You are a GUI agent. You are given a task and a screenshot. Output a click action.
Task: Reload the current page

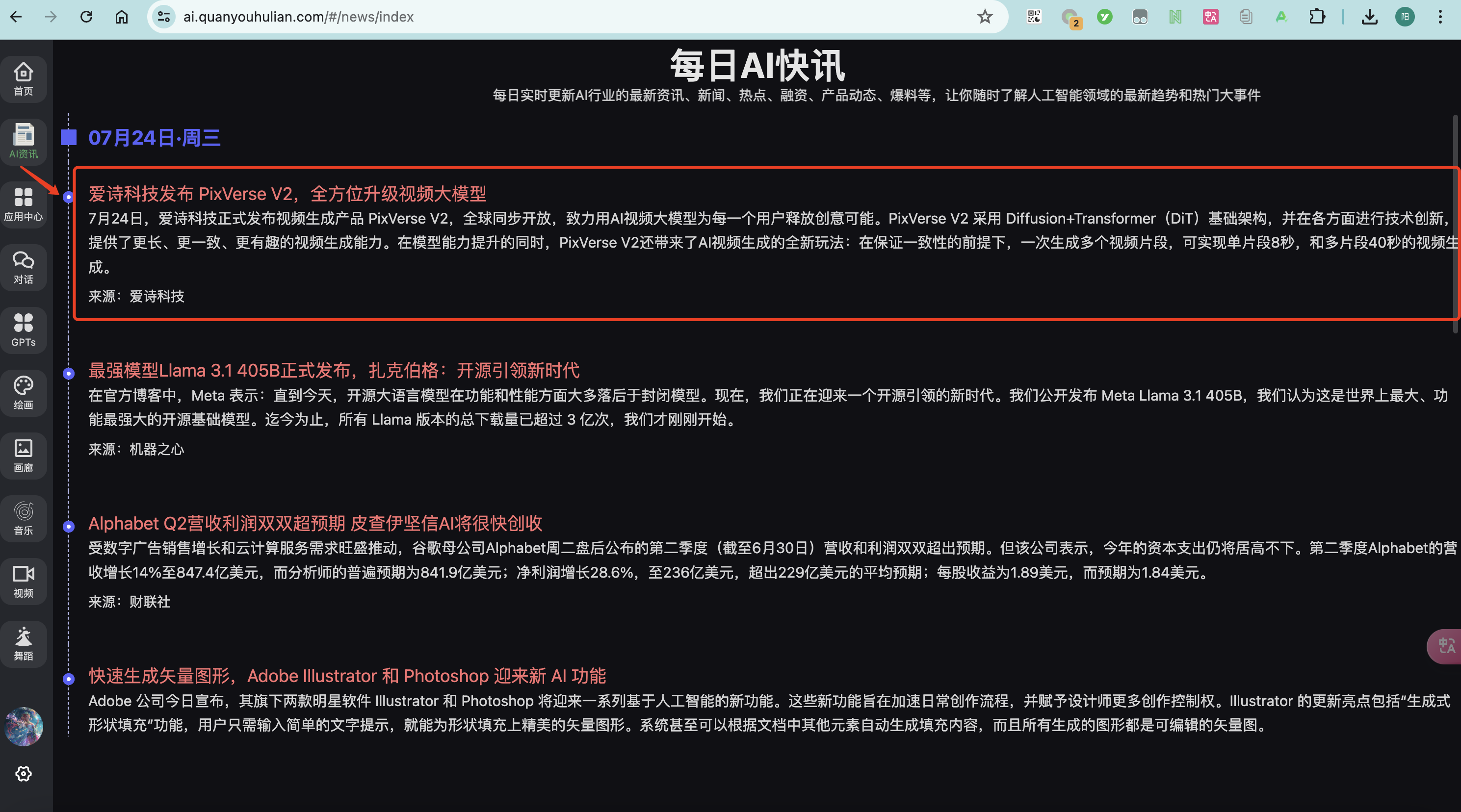tap(86, 17)
